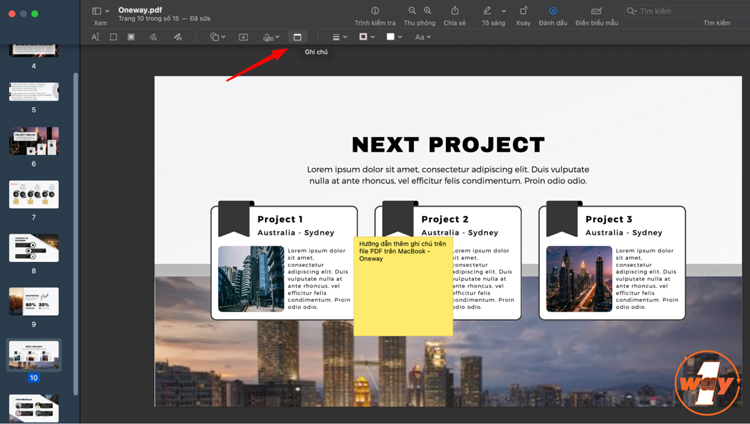Click the Note (Ghi chú) tool
Viewport: 750px width, 424px height.
pos(297,37)
